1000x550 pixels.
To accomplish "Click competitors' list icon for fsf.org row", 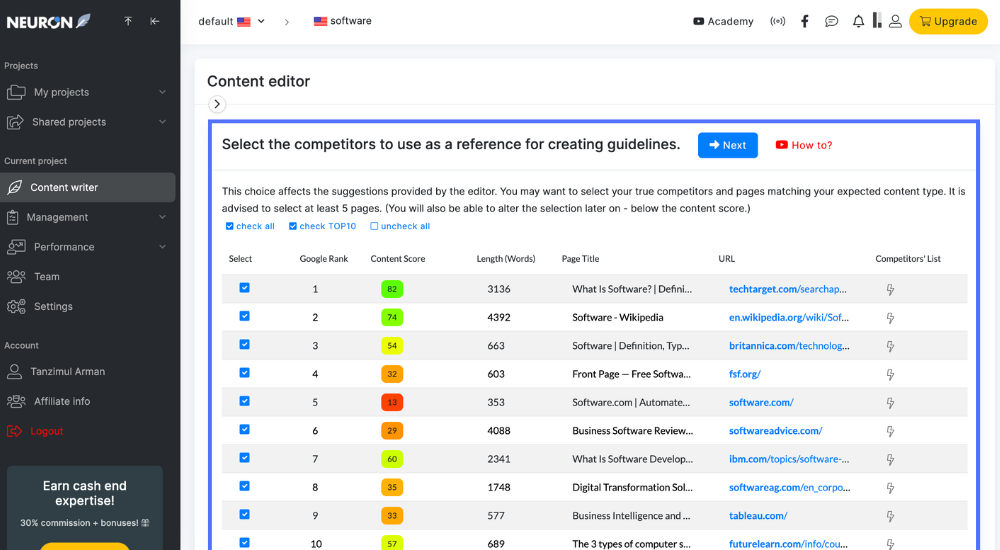I will pyautogui.click(x=890, y=375).
